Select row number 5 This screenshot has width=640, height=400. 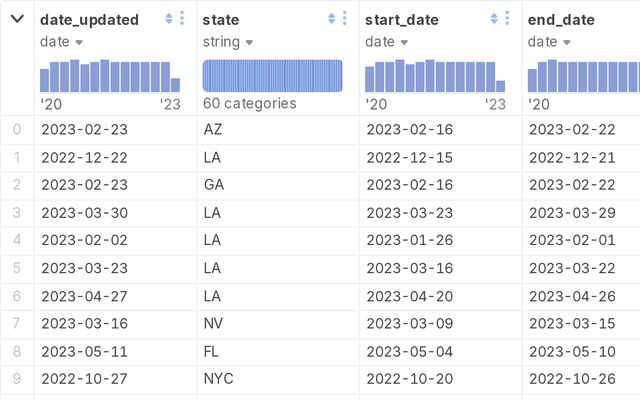coord(17,268)
